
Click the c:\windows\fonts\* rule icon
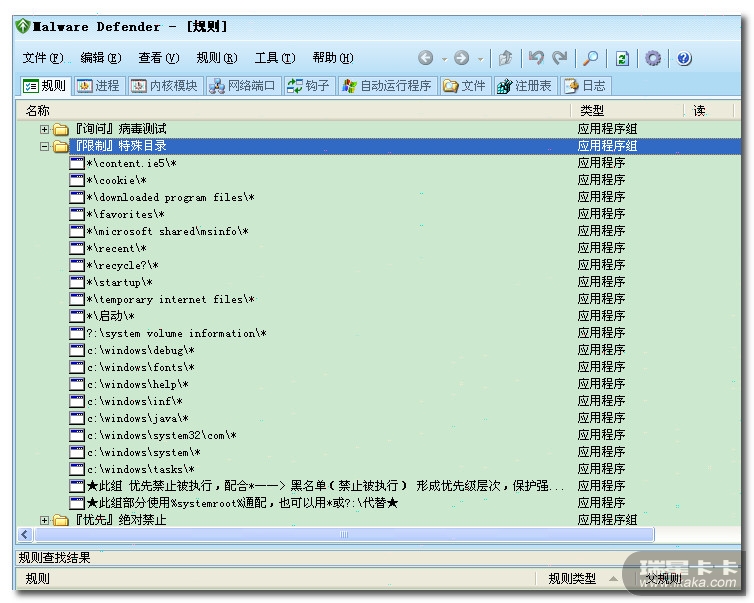(x=77, y=367)
